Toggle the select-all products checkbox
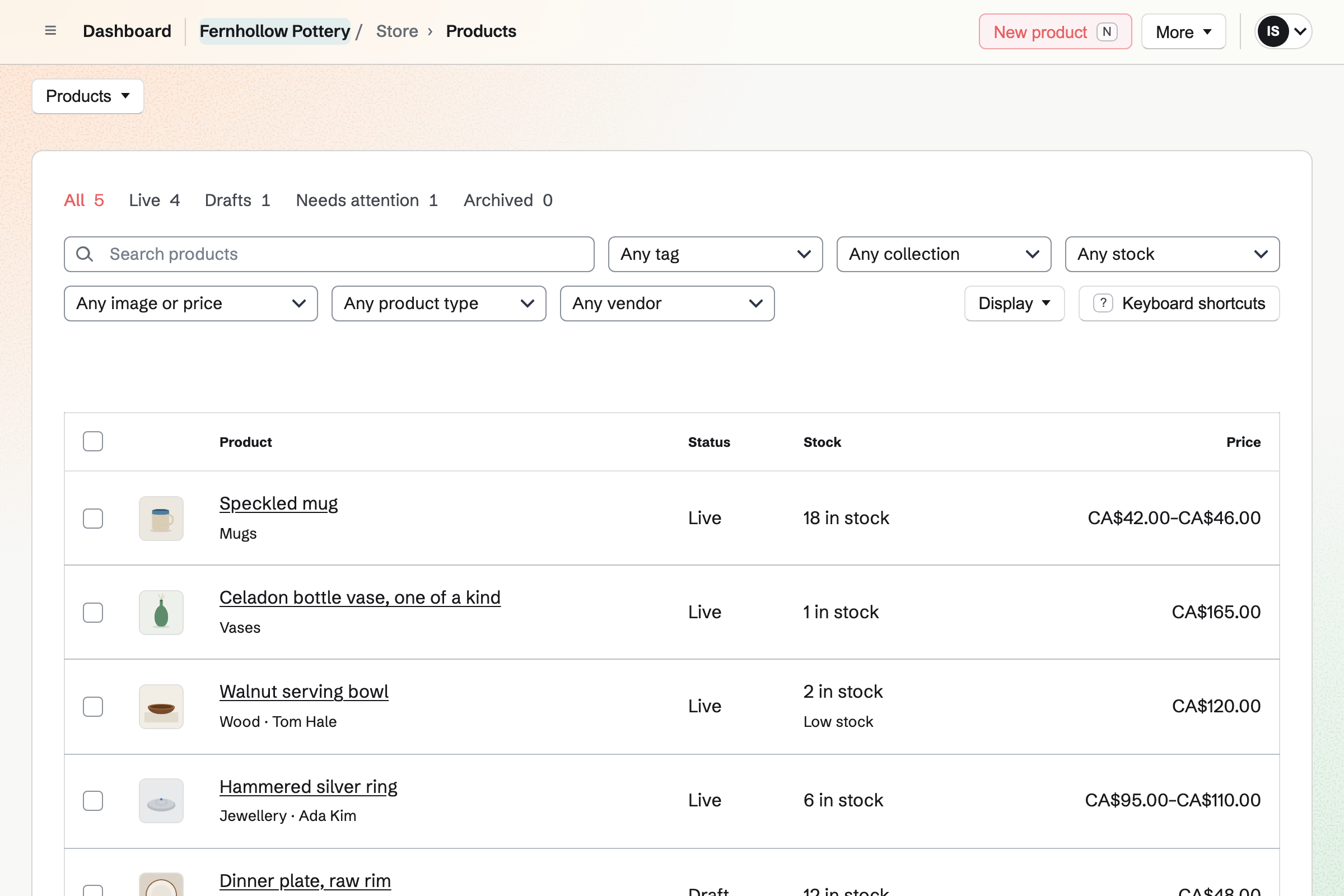The image size is (1344, 896). click(x=92, y=441)
